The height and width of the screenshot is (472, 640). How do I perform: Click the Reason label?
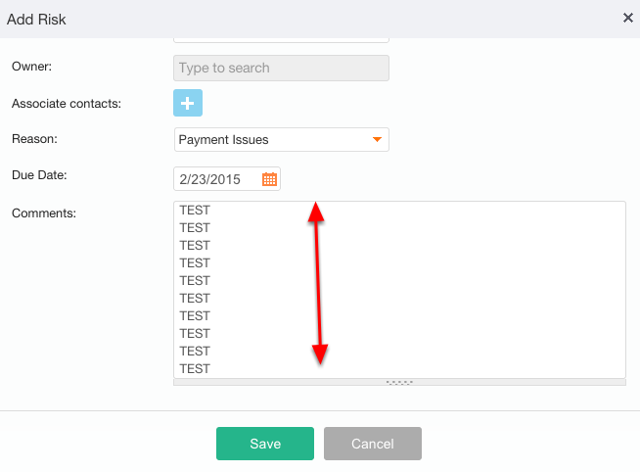click(35, 139)
